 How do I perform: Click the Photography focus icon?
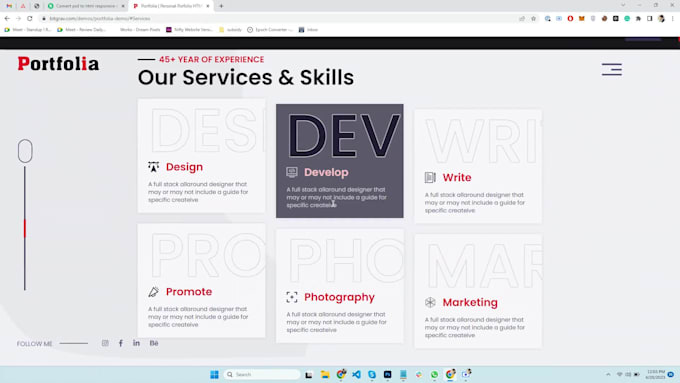292,297
